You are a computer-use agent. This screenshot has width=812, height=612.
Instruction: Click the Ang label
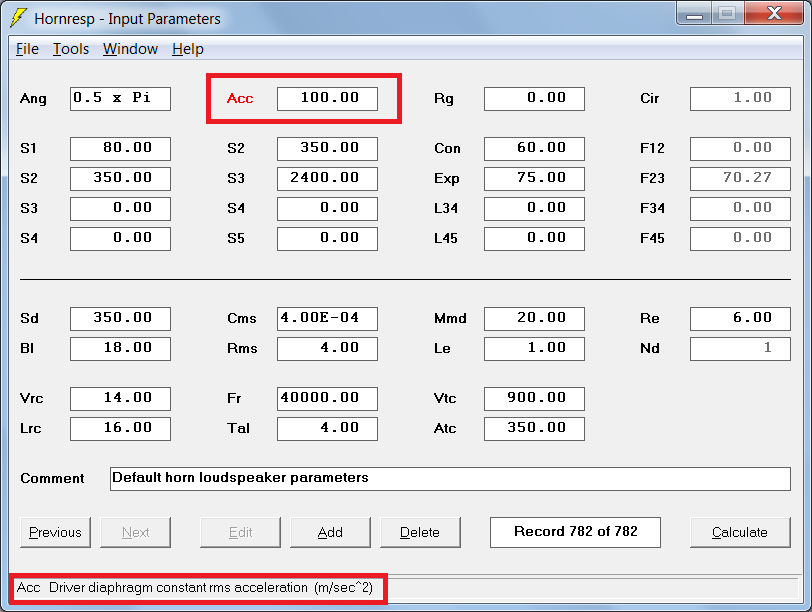coord(33,98)
